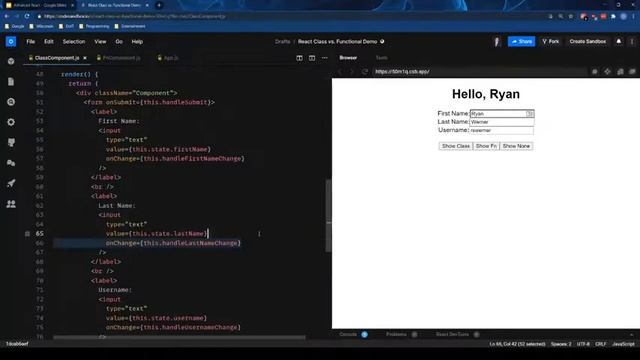Open the File menu
This screenshot has width=640, height=360.
pyautogui.click(x=31, y=42)
